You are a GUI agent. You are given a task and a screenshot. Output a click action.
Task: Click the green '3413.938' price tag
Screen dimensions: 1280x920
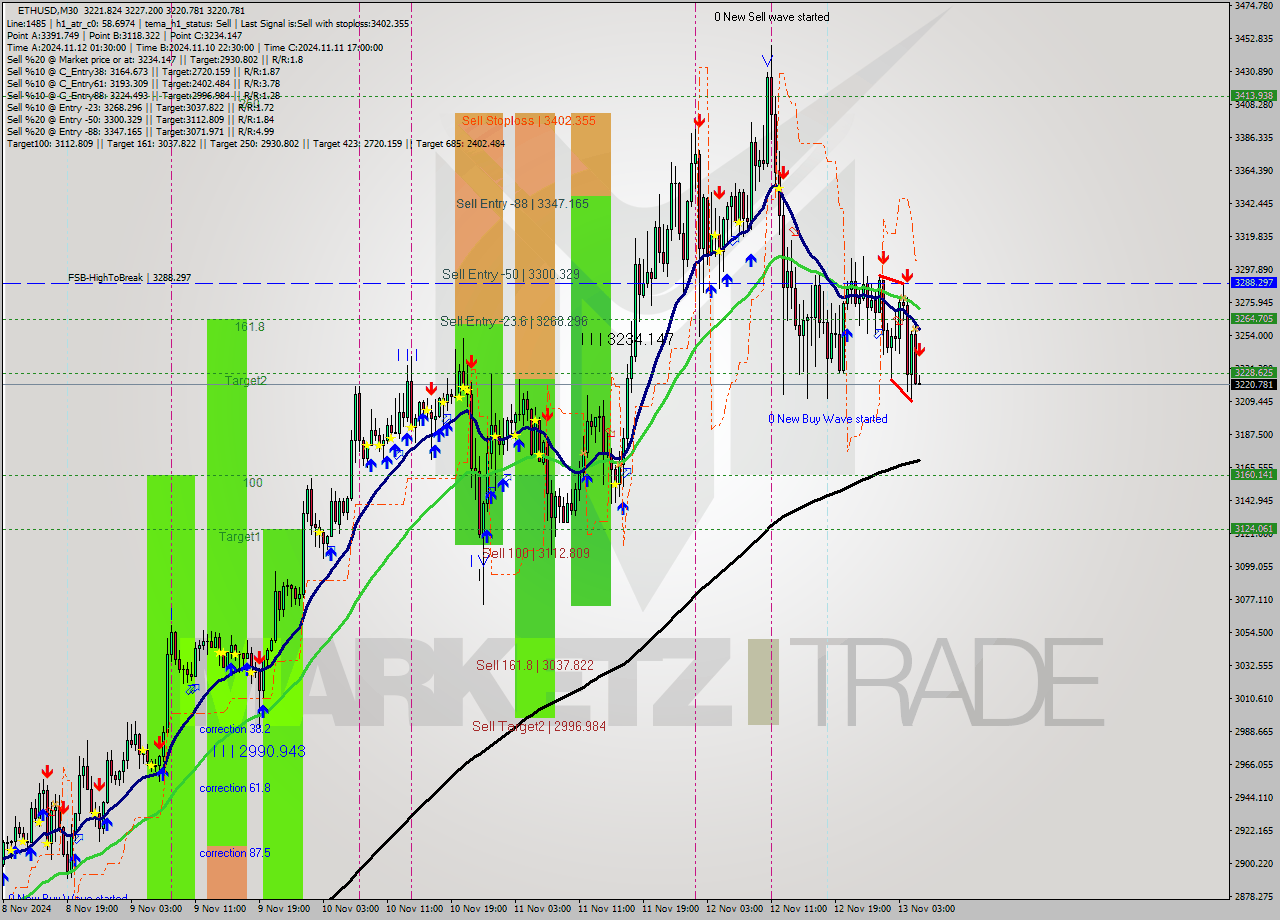(1252, 96)
